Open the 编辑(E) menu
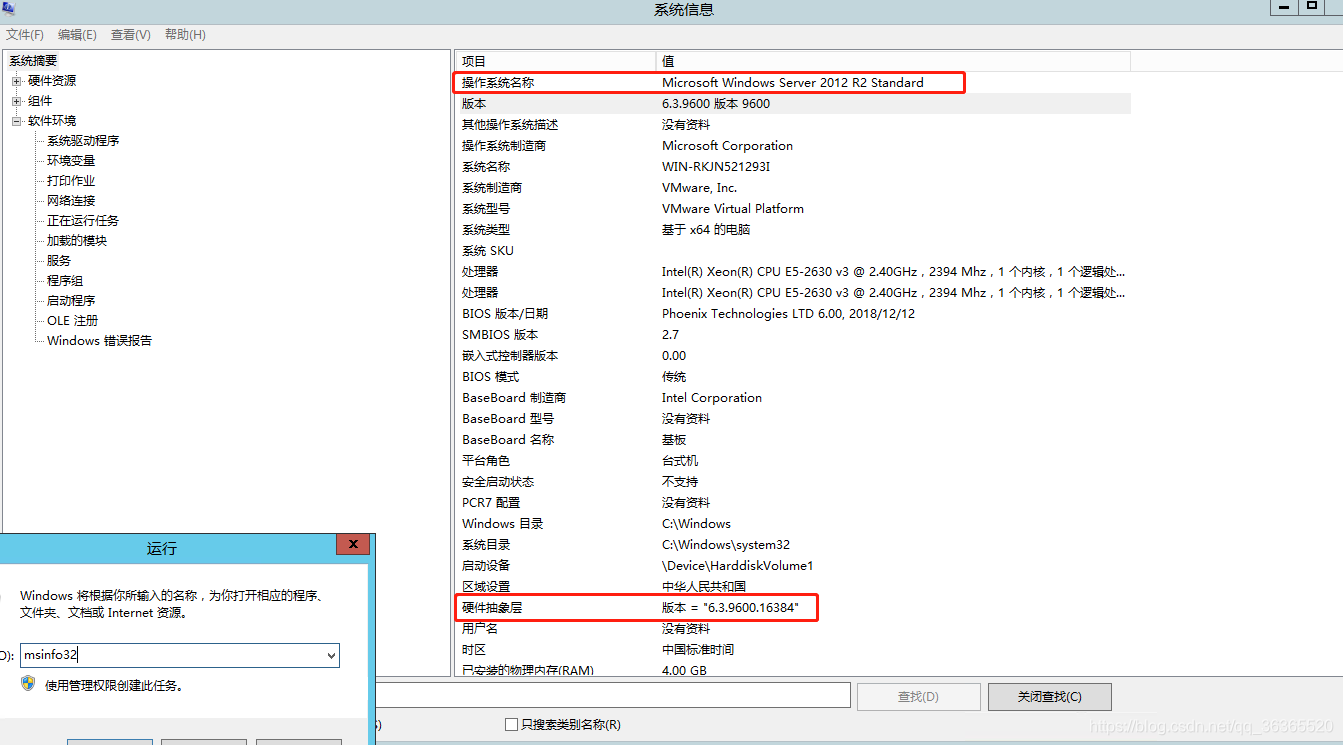 77,35
